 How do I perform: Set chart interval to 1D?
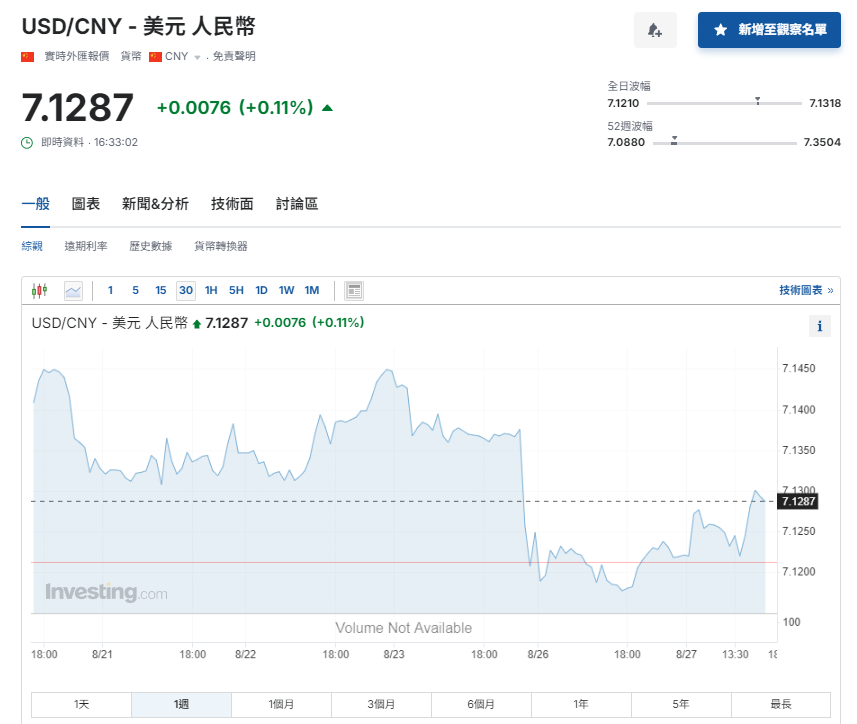point(261,291)
